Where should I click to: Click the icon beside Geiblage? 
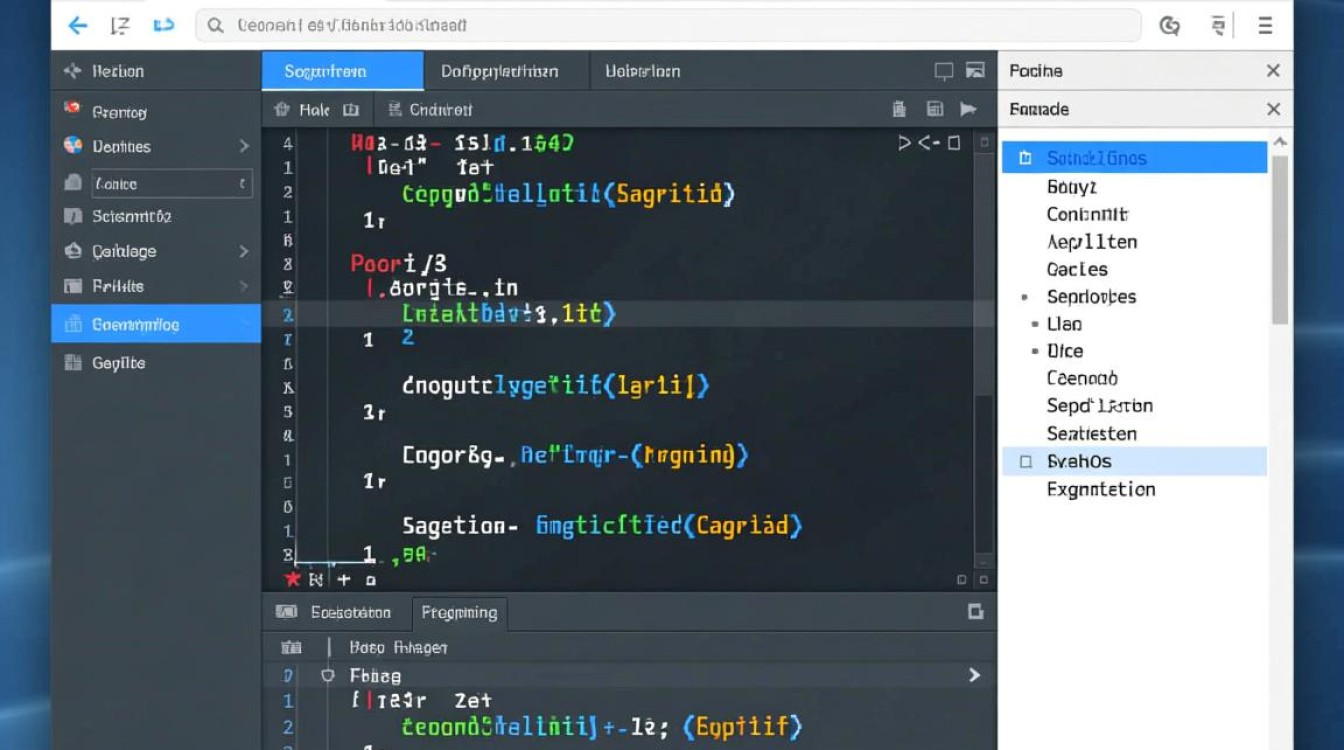coord(72,251)
